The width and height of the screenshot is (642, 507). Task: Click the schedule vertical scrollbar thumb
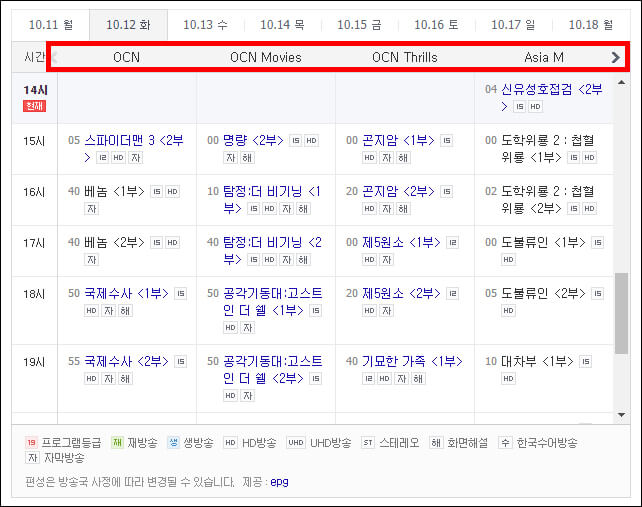point(621,313)
